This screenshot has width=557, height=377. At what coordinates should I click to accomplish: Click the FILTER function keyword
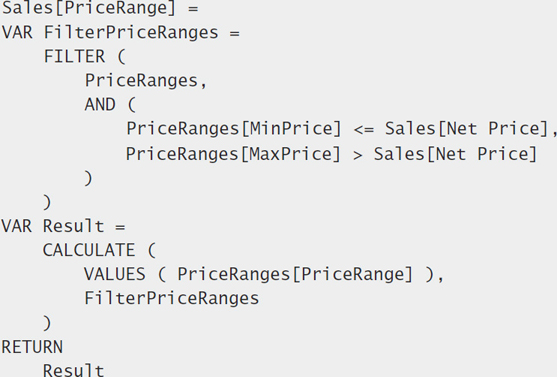[x=74, y=56]
